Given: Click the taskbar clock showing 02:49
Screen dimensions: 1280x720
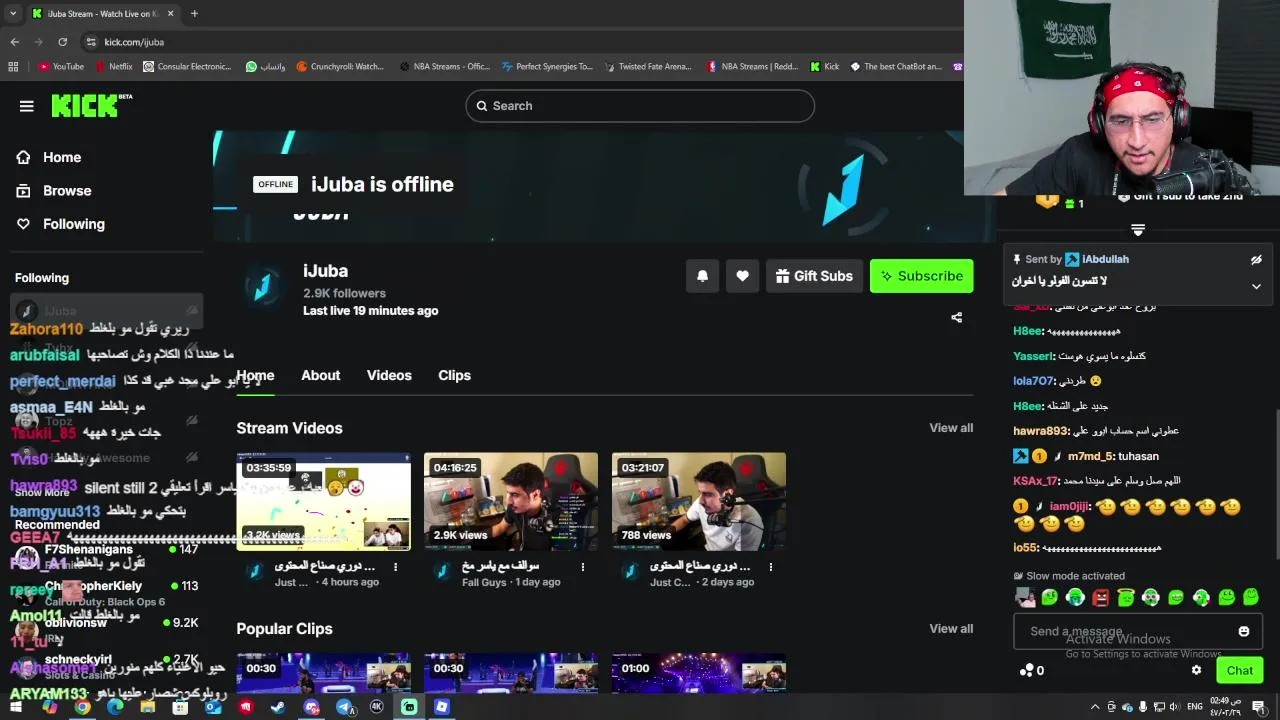Looking at the screenshot, I should click(x=1226, y=707).
